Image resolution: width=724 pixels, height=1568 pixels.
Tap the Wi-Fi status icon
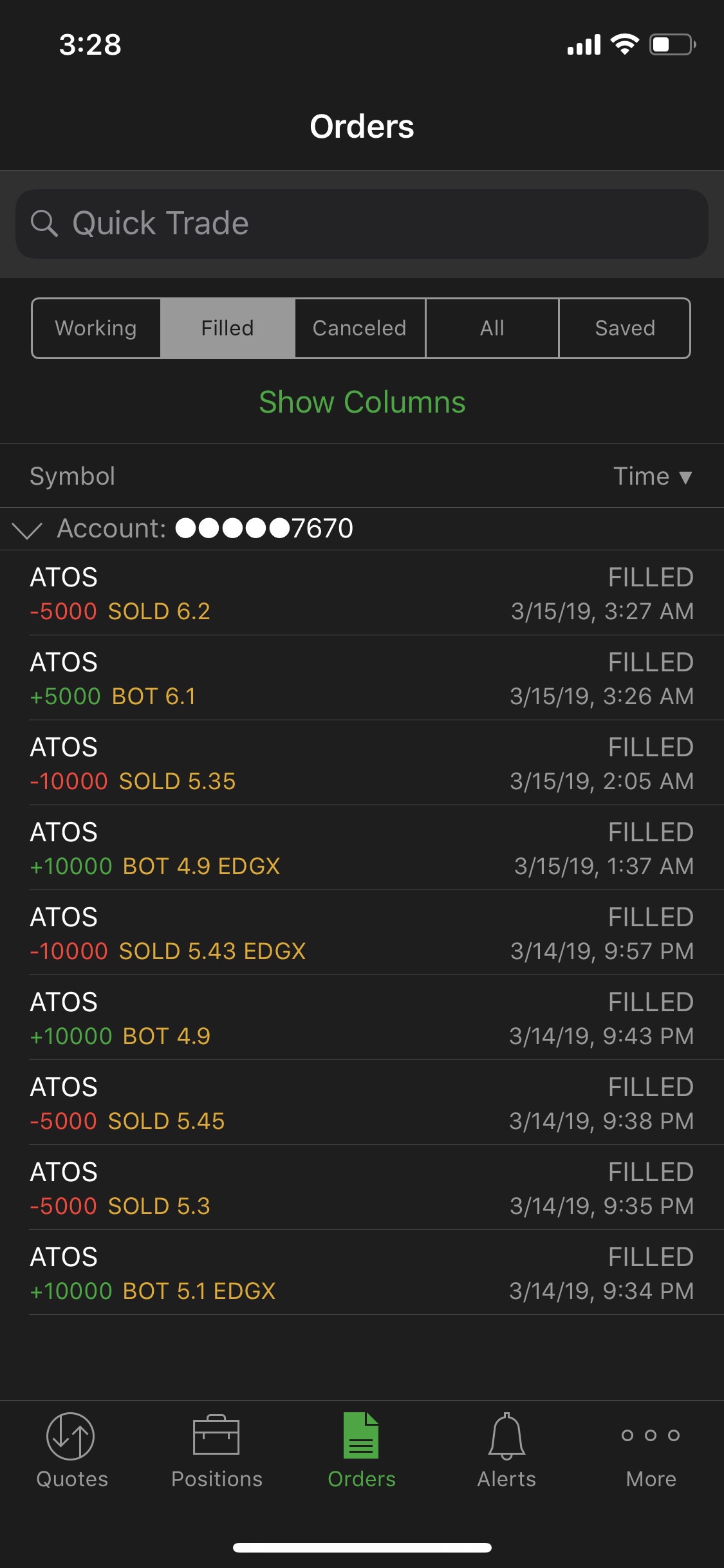tap(624, 44)
